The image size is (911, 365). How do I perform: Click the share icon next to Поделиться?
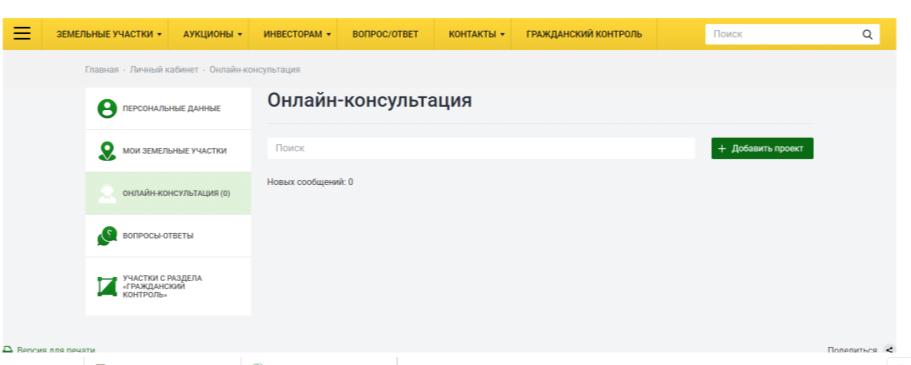click(x=889, y=350)
